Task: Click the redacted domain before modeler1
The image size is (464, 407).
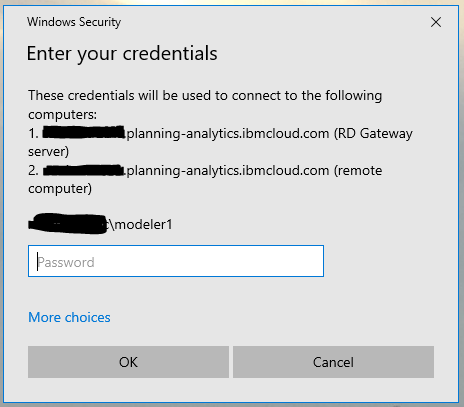Action: click(x=68, y=223)
